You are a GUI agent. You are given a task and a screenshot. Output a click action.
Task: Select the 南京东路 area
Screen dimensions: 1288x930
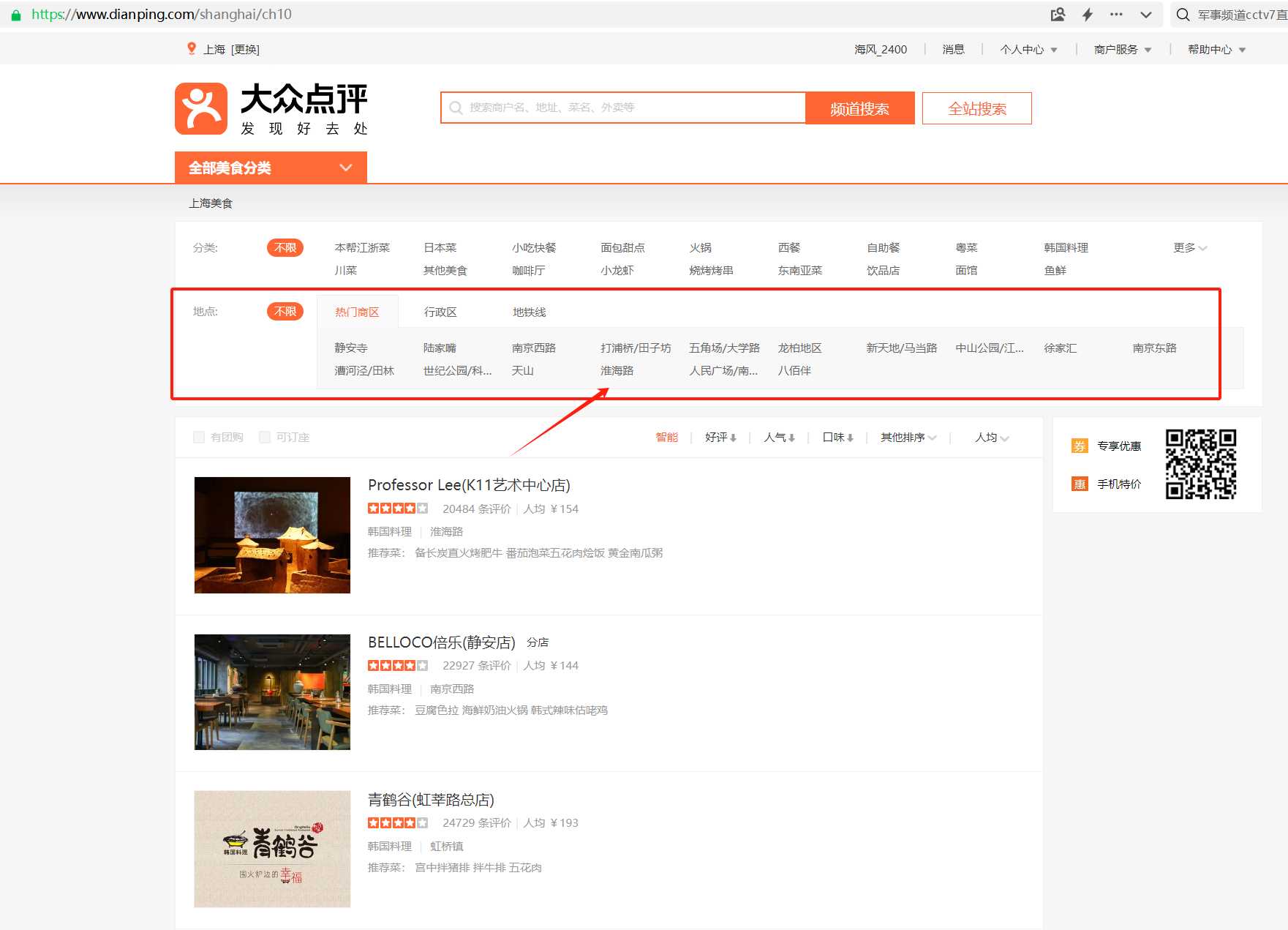pyautogui.click(x=1154, y=348)
